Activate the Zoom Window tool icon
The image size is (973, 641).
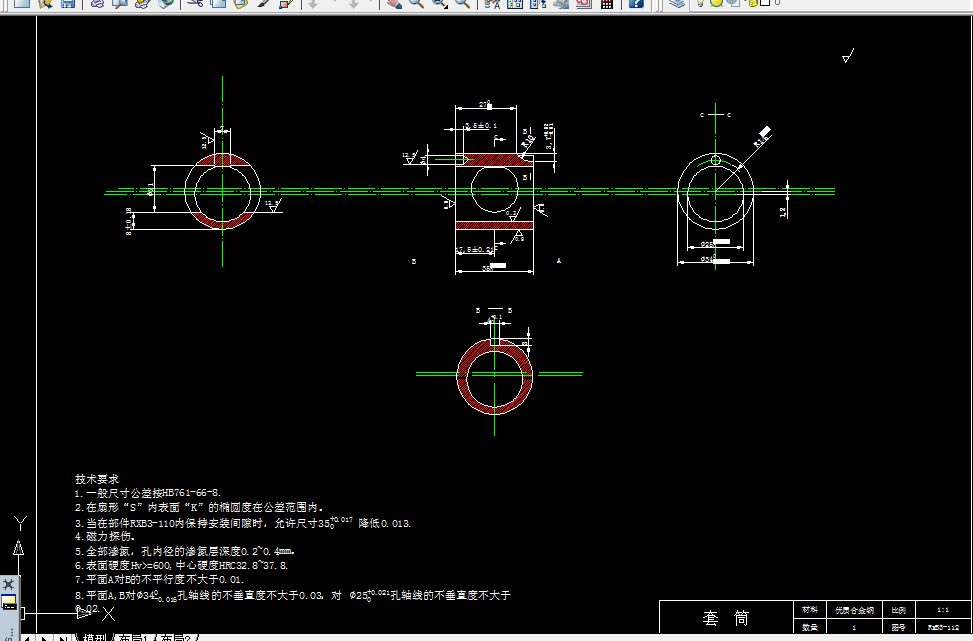438,7
